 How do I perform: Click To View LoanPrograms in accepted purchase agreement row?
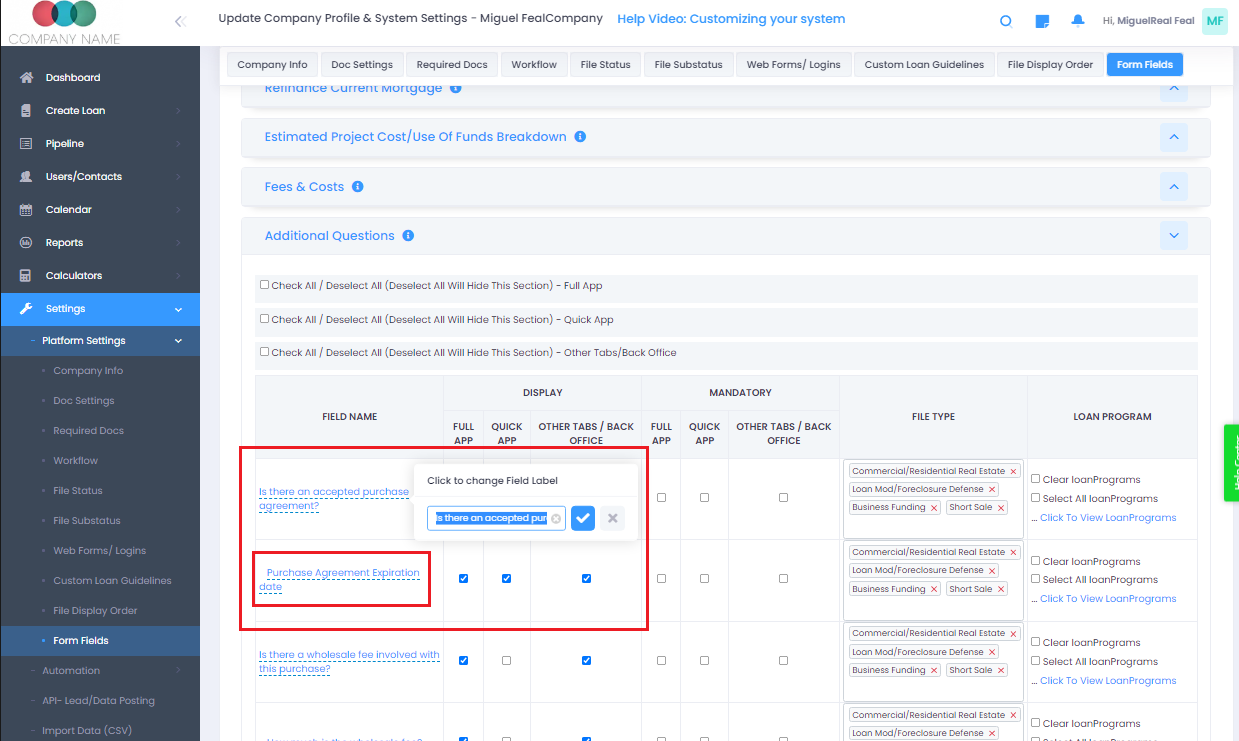click(1108, 518)
